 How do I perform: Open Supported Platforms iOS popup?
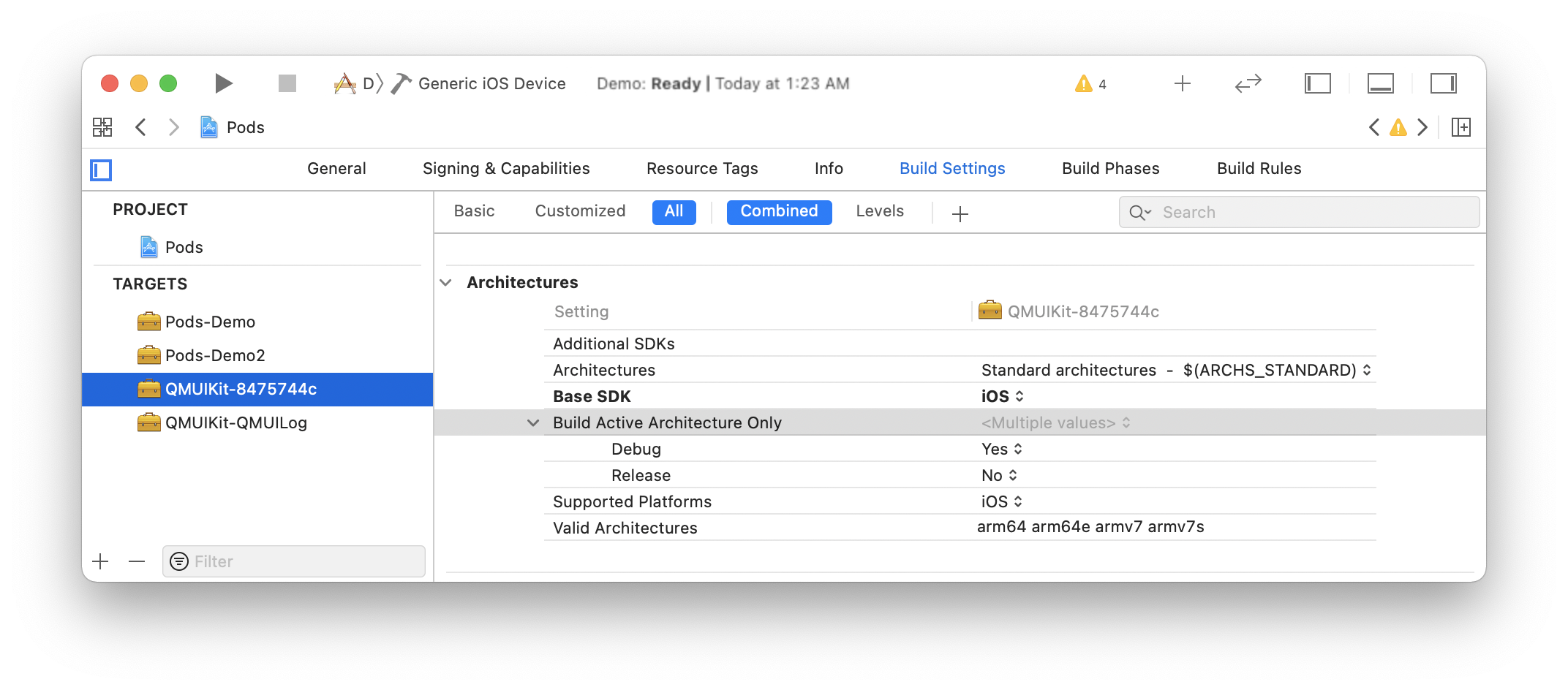click(x=1001, y=501)
